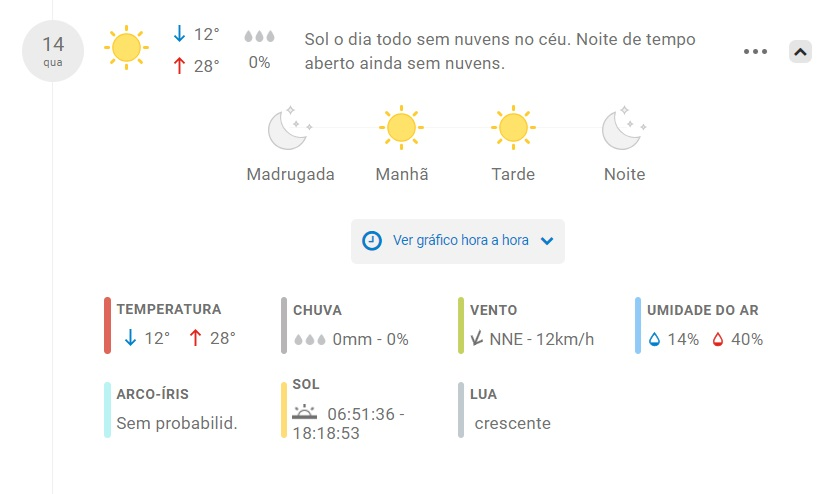Image resolution: width=833 pixels, height=494 pixels.
Task: Select the Manhã period label
Action: pos(402,174)
